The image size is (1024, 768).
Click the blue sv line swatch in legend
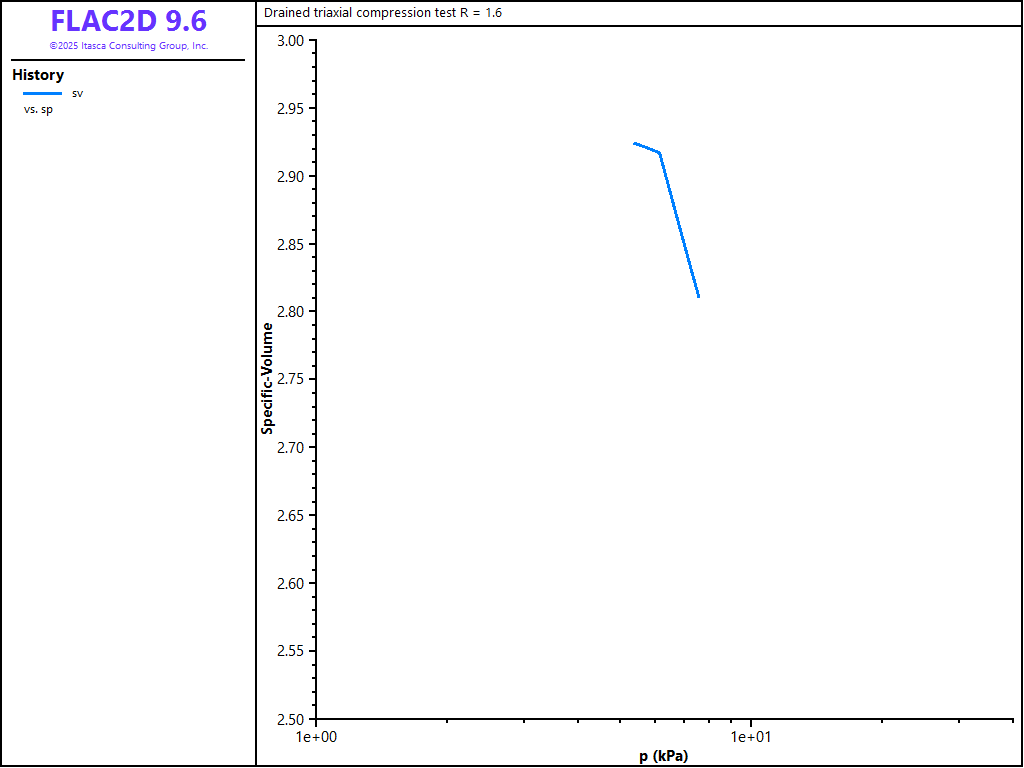42,93
